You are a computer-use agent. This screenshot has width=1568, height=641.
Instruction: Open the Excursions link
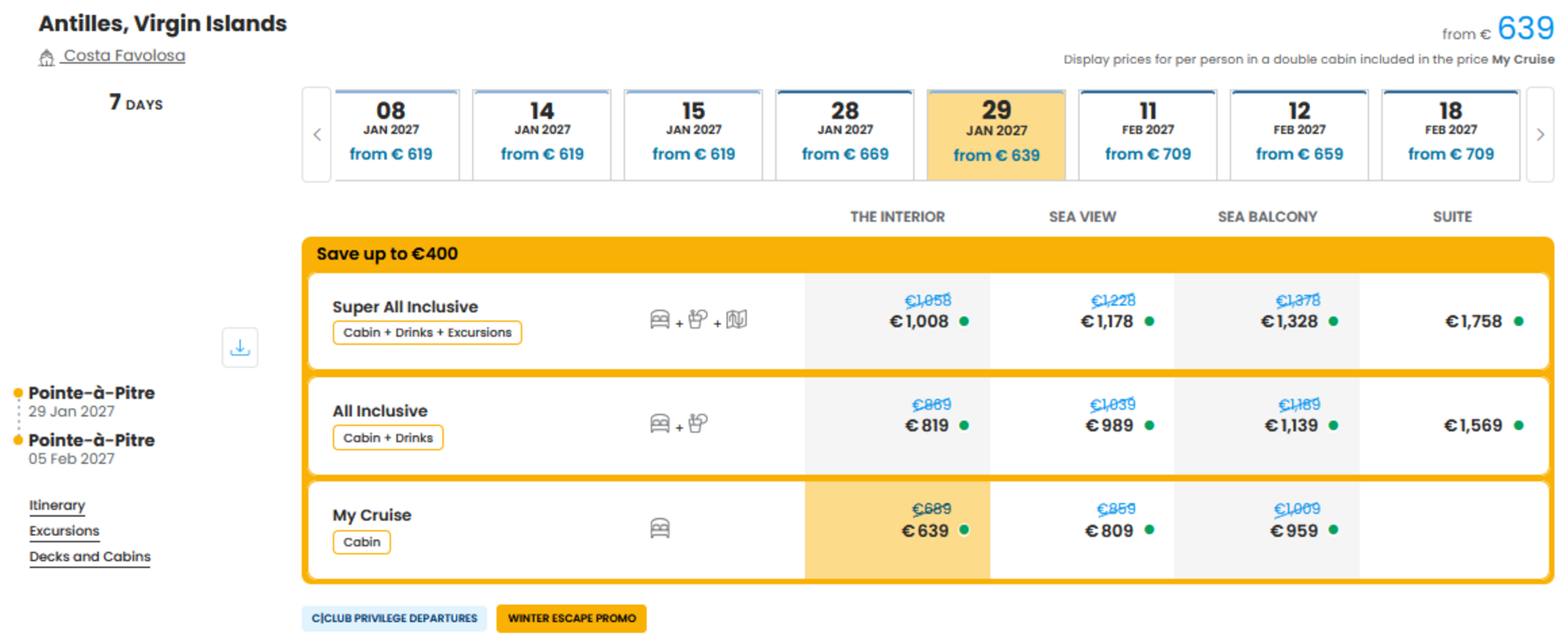point(64,531)
